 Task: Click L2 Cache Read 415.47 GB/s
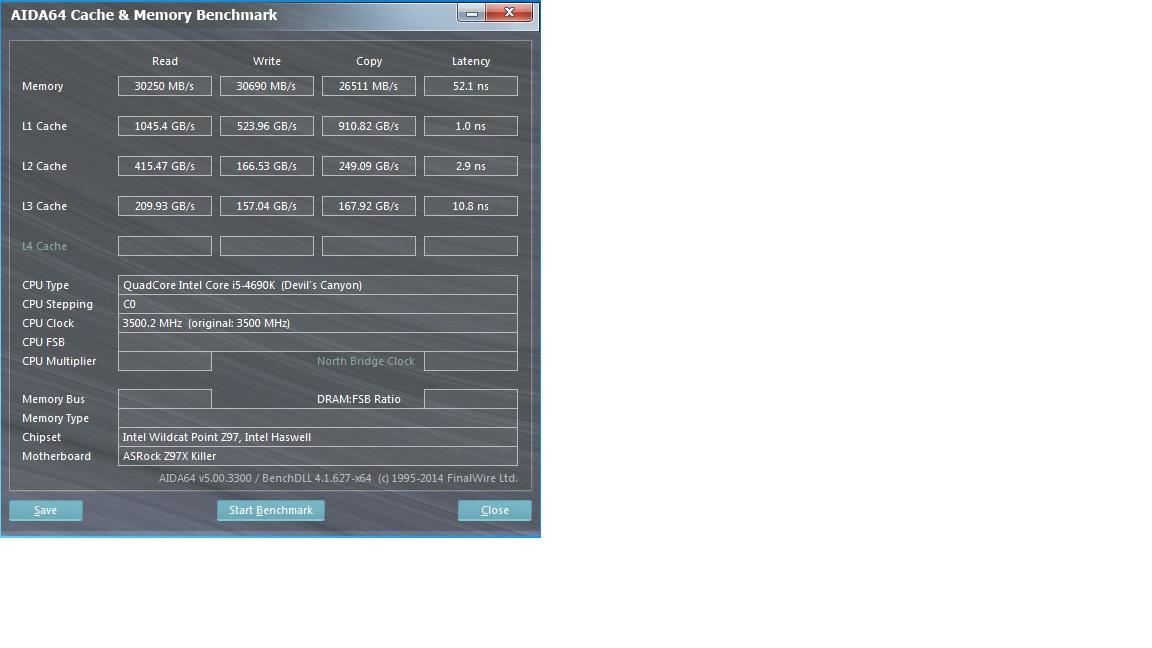165,166
